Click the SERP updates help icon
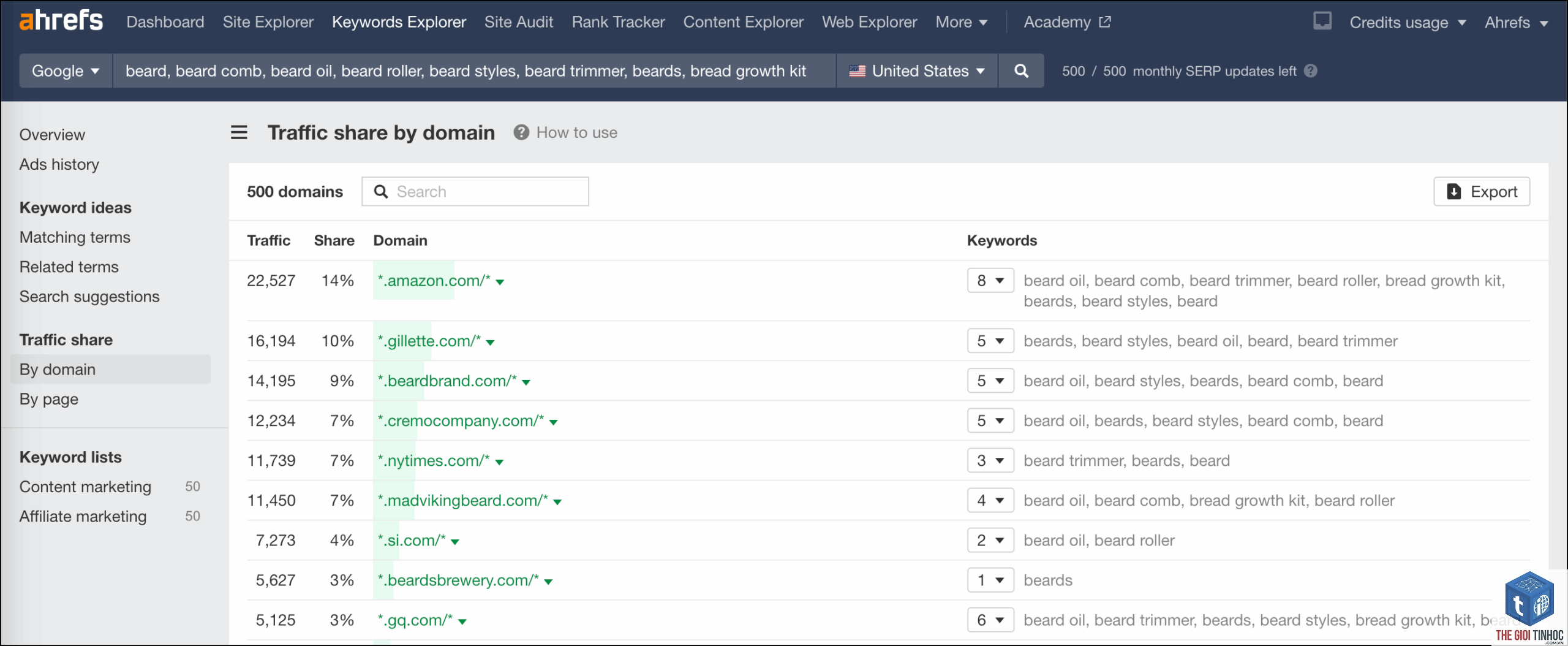Viewport: 1568px width, 646px height. coord(1311,71)
